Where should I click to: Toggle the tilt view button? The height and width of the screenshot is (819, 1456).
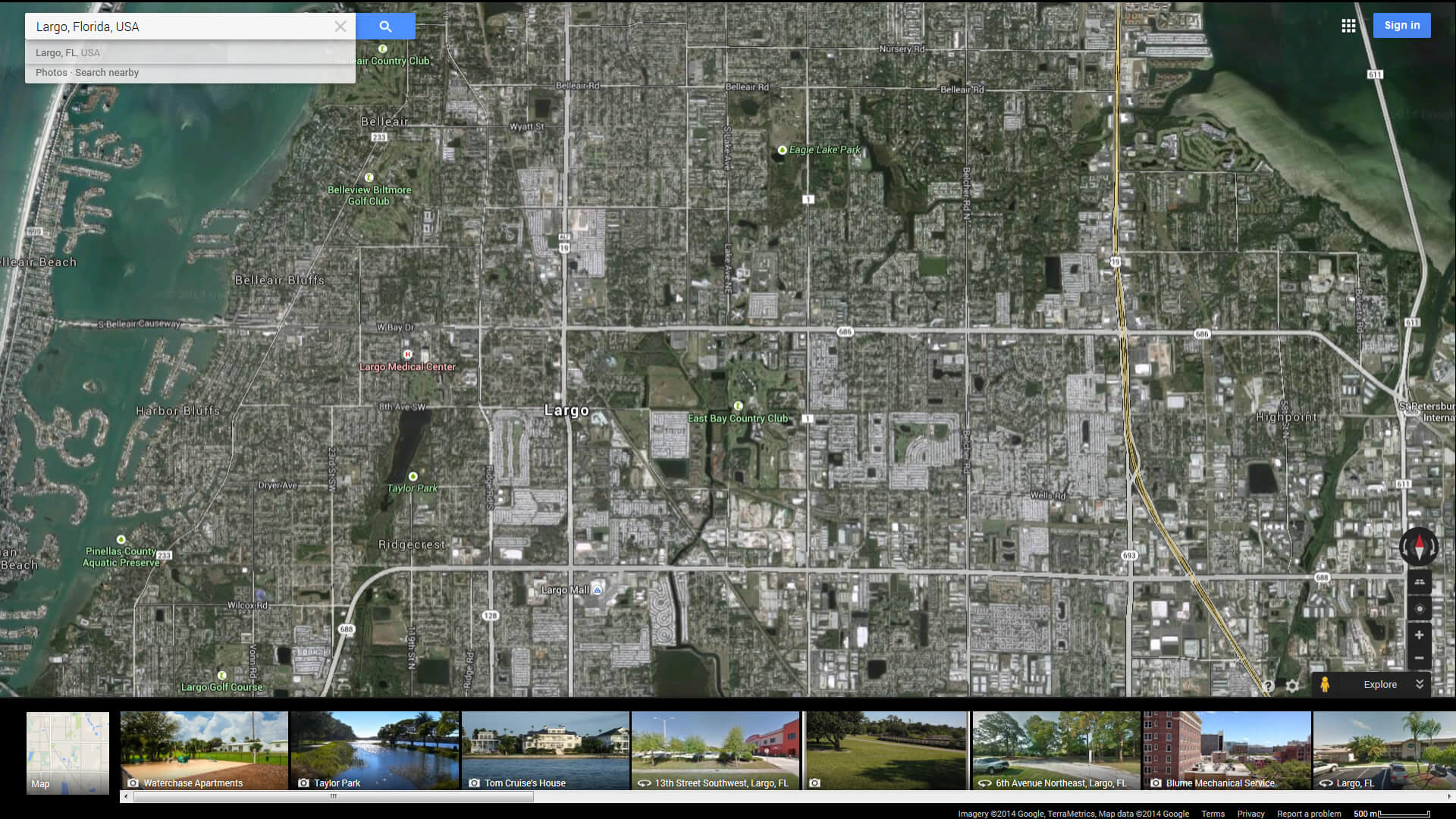click(1419, 582)
